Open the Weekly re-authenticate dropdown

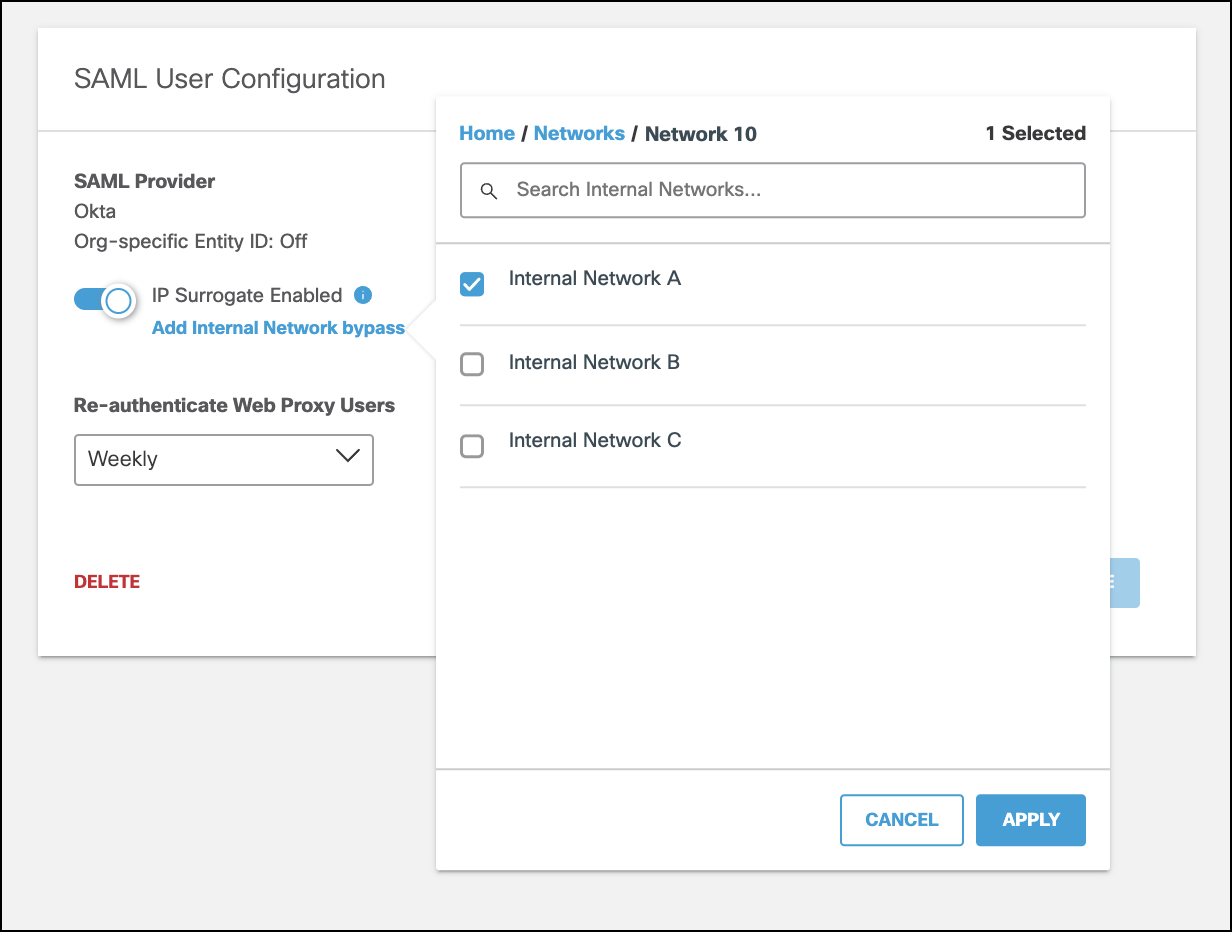click(x=223, y=460)
